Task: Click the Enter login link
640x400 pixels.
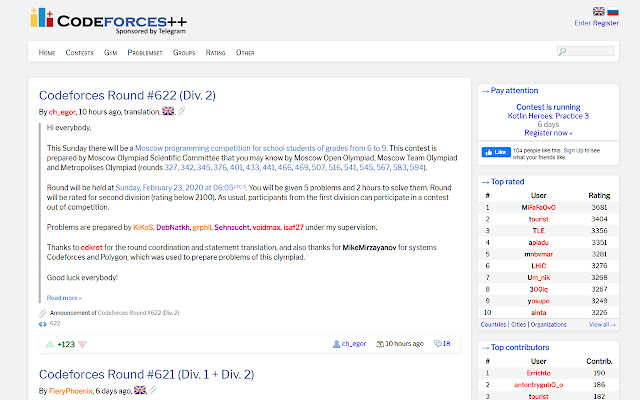Action: (x=582, y=23)
